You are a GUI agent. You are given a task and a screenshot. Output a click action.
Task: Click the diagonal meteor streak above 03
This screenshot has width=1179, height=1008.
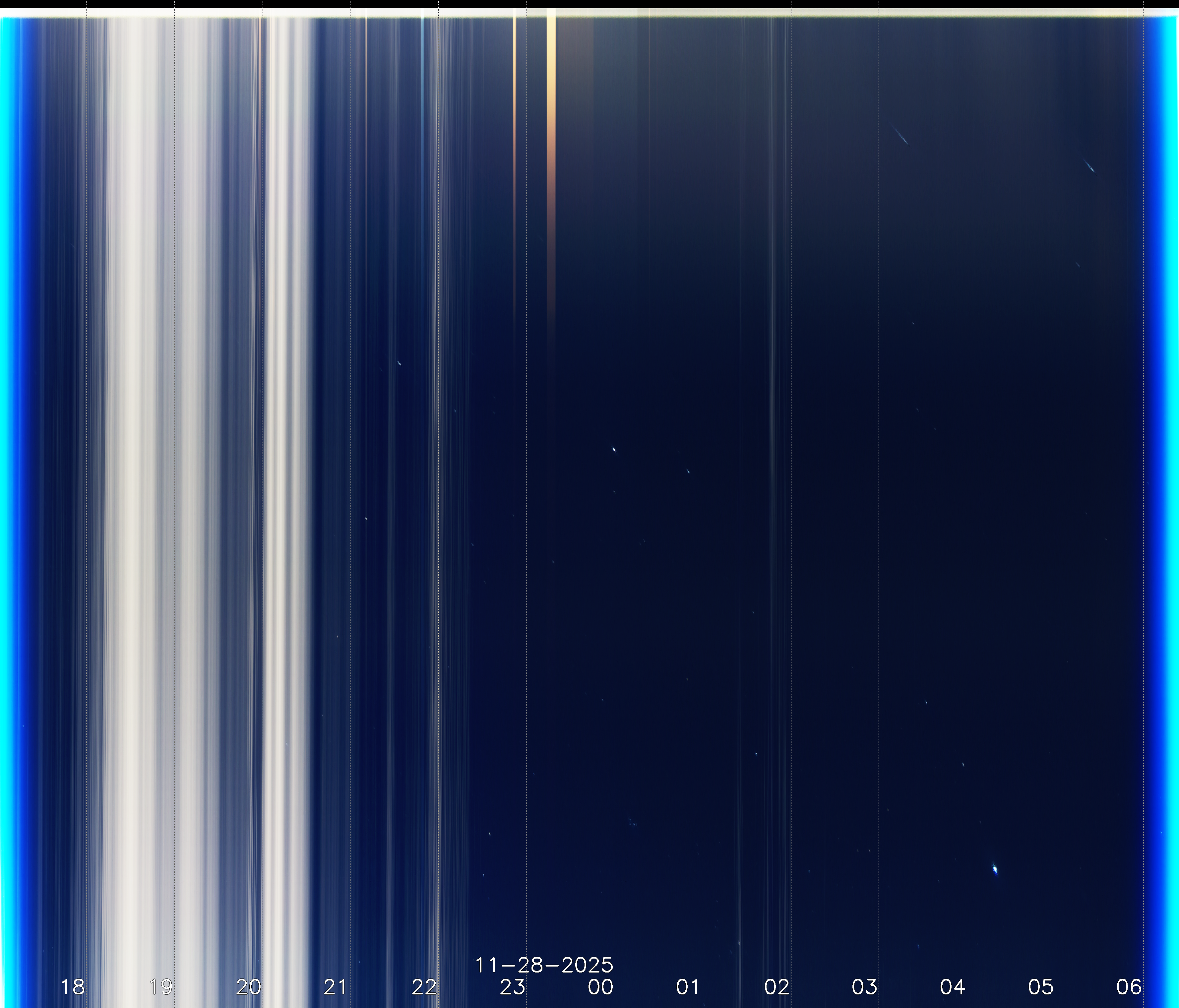coord(900,136)
